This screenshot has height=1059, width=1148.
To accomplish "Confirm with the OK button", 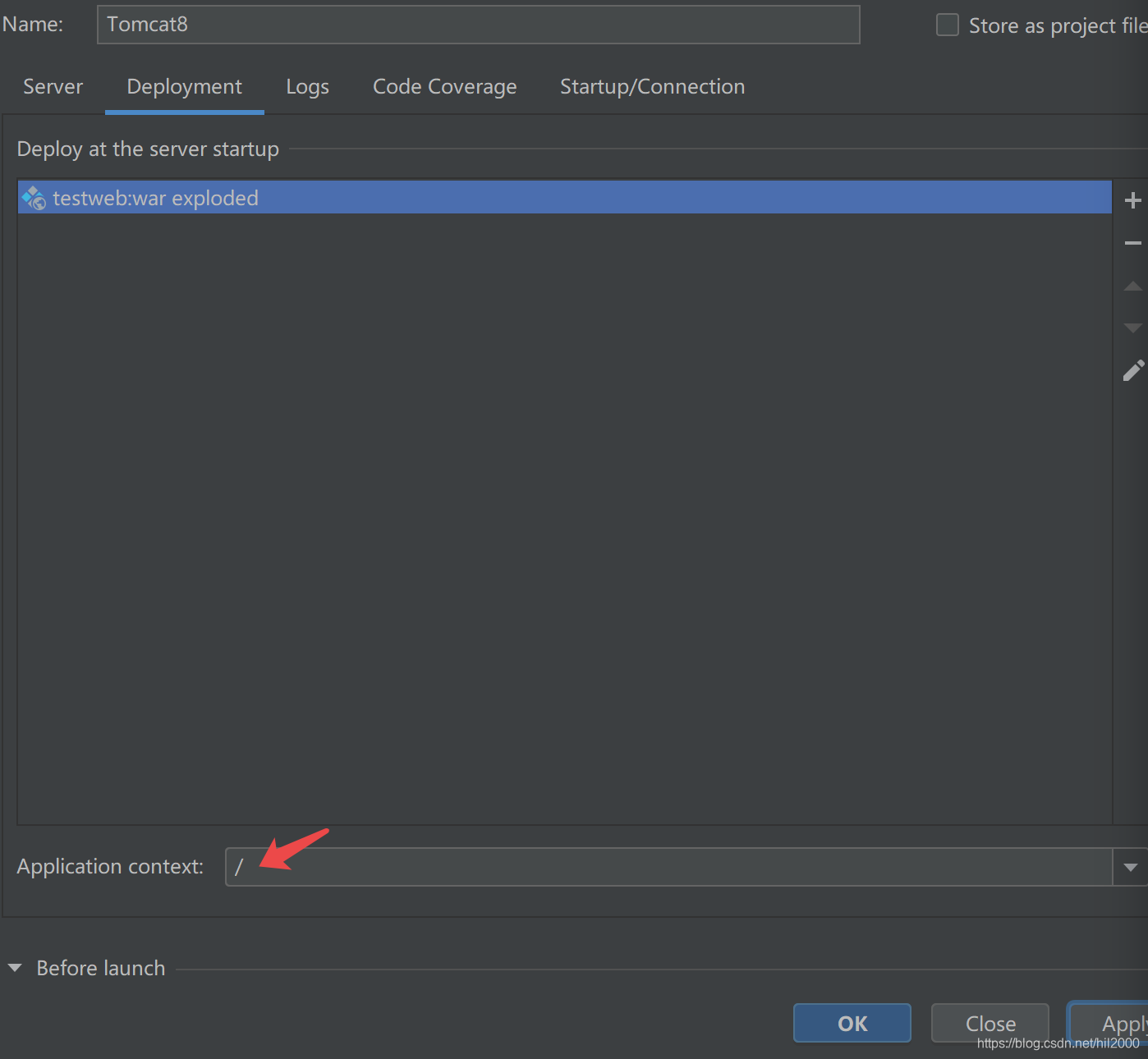I will [852, 1023].
